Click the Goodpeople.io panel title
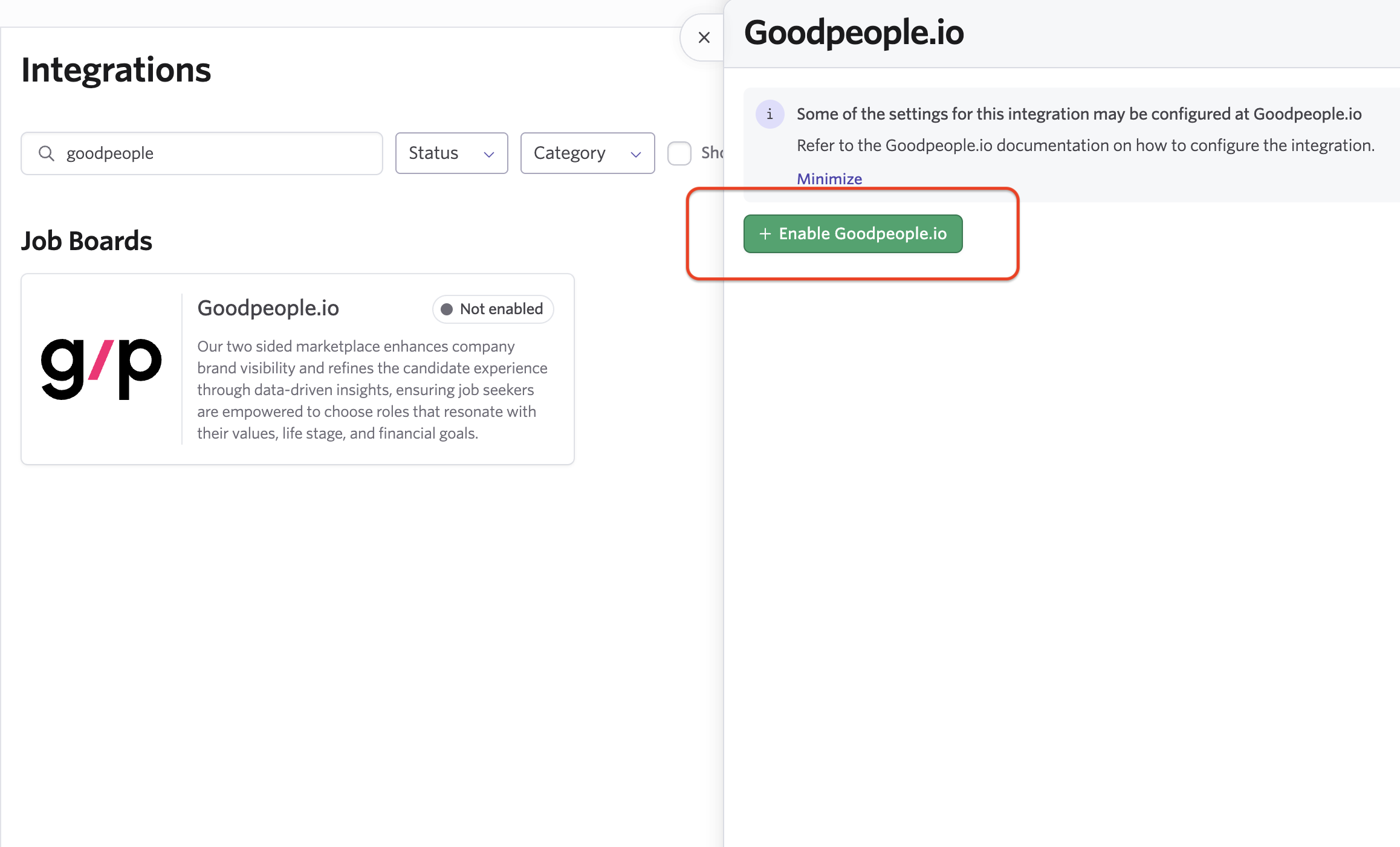Screen dimensions: 1400x847 (x=854, y=33)
